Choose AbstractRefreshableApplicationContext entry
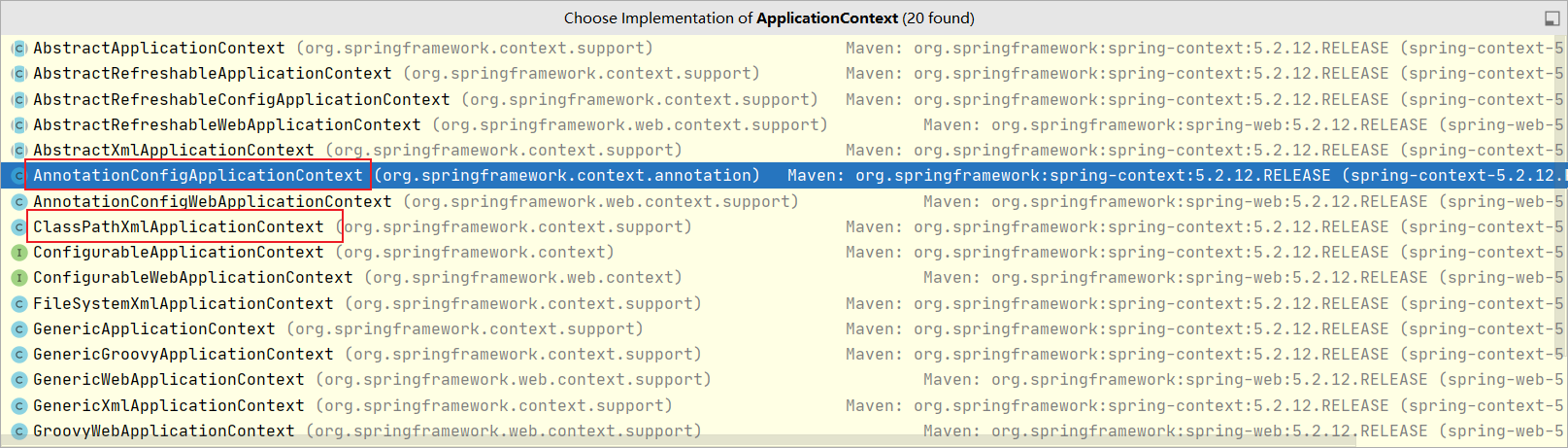 212,74
